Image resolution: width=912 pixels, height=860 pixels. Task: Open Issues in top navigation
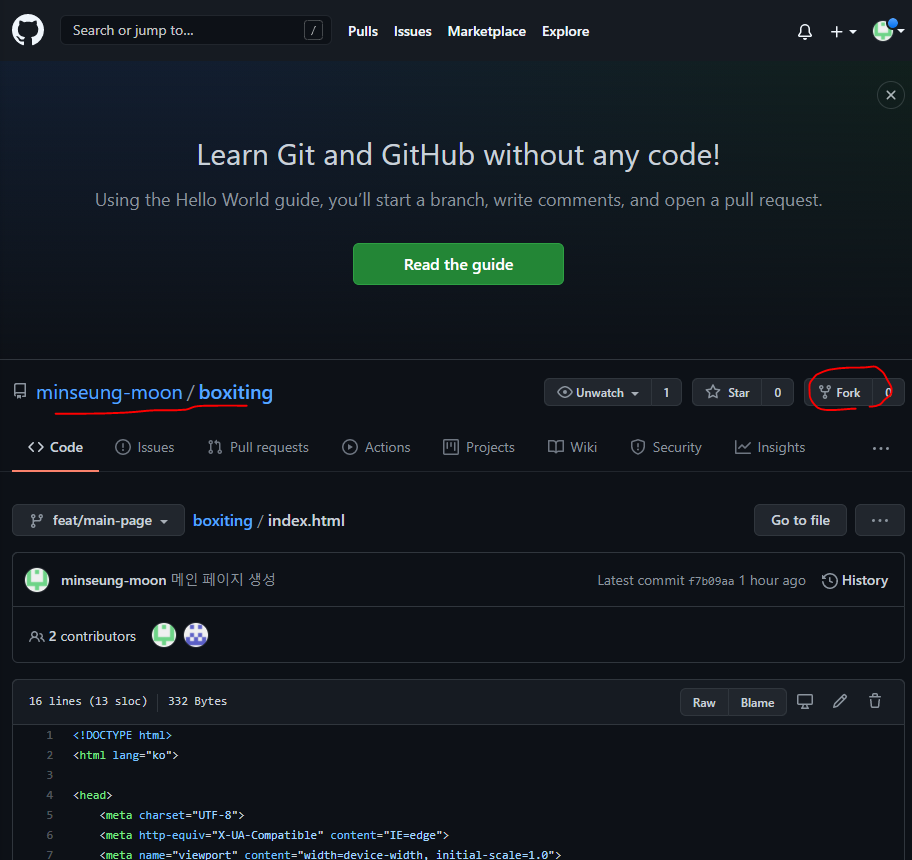coord(412,31)
